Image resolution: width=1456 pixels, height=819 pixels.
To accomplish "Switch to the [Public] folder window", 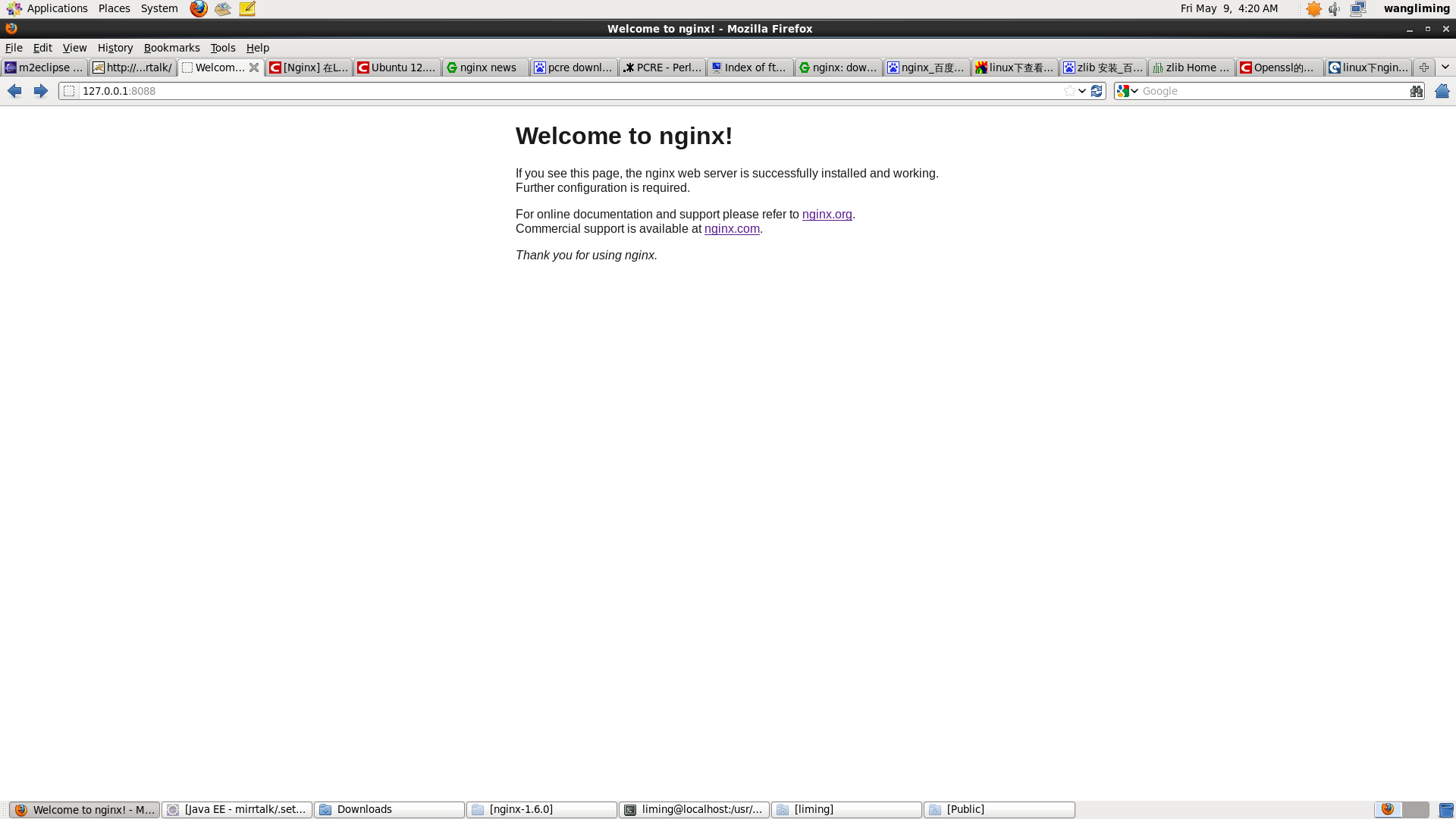I will click(x=999, y=810).
